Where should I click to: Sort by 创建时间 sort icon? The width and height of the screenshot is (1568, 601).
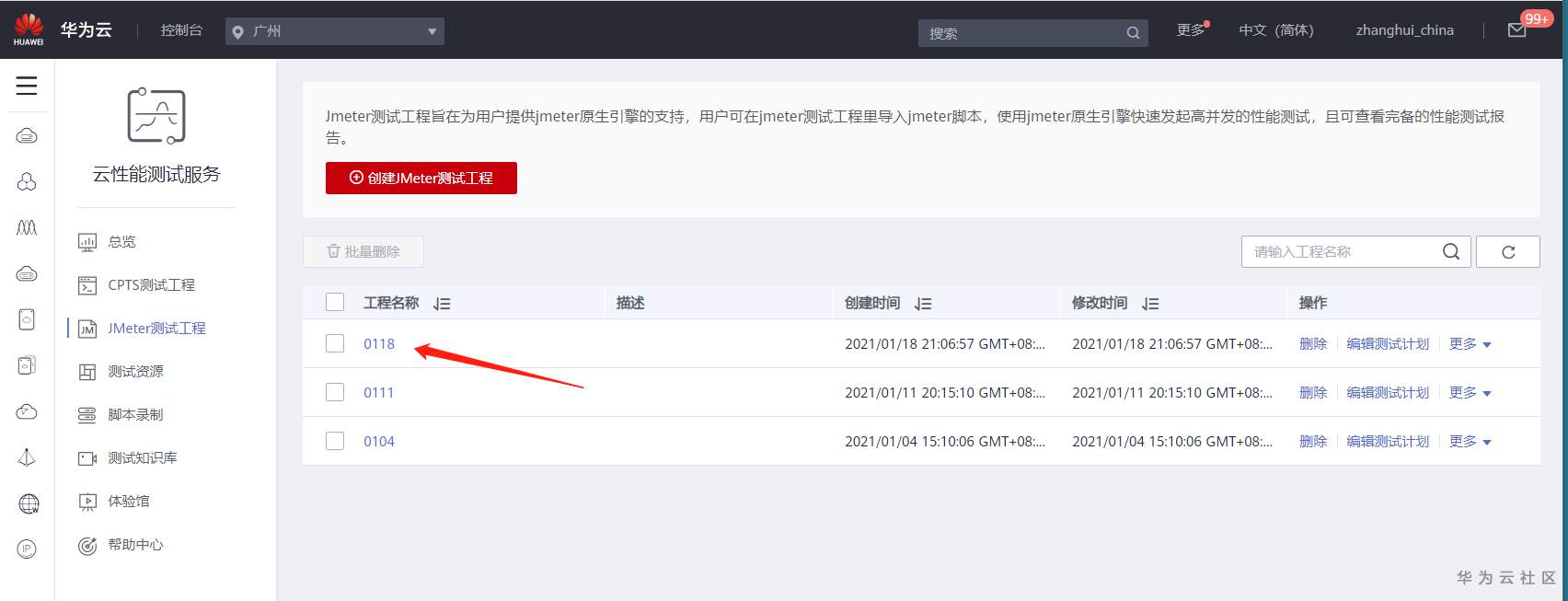923,304
